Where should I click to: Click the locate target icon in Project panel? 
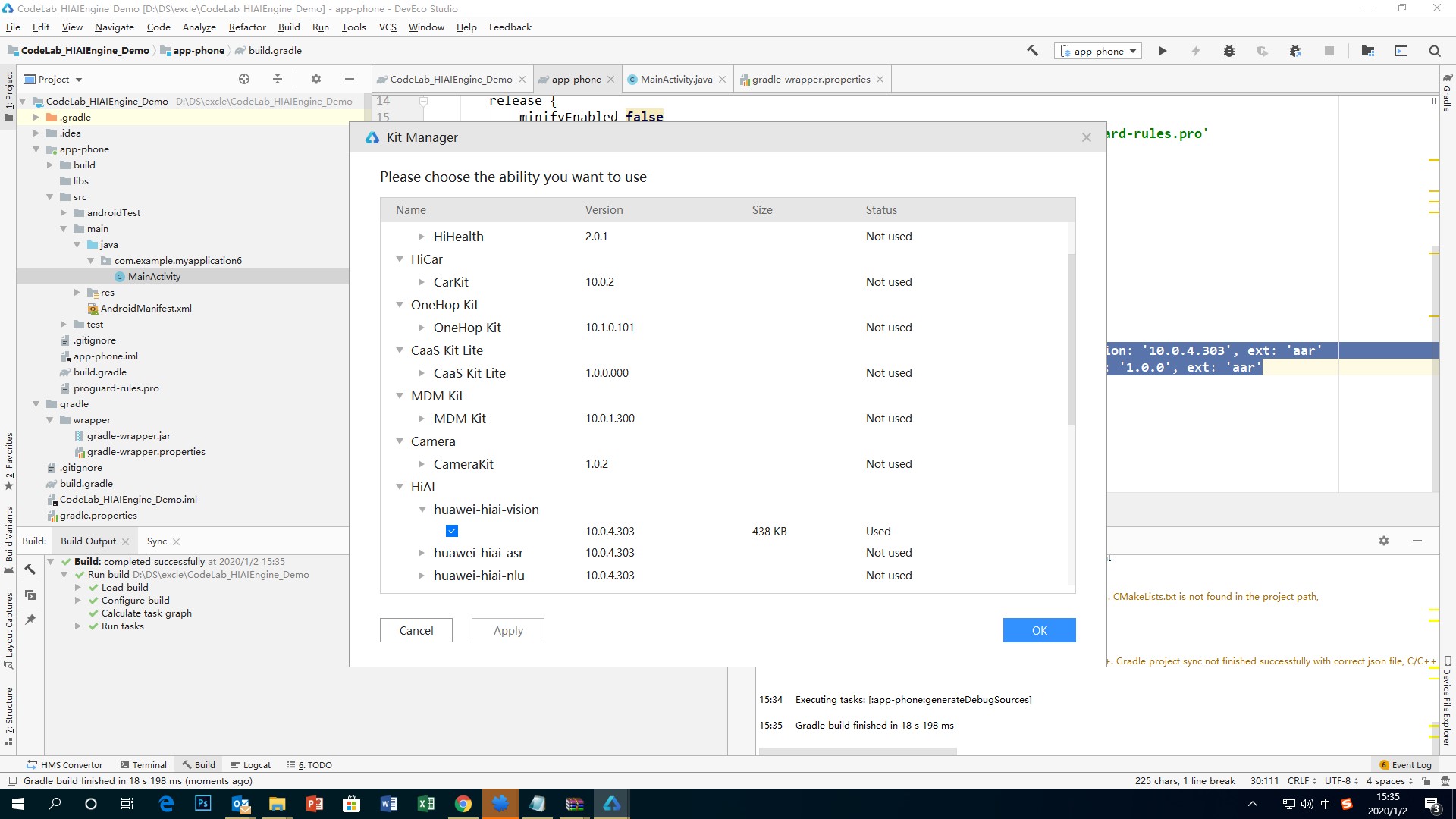click(x=244, y=79)
